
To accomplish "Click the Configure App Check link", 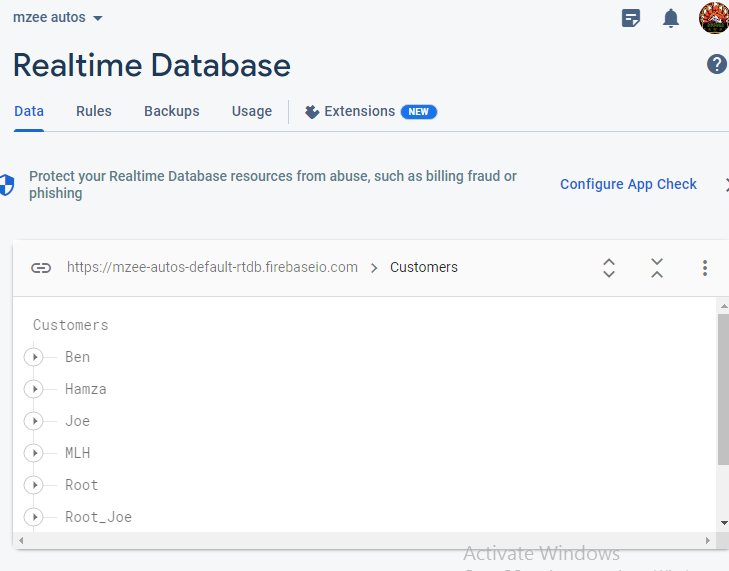I will point(628,184).
